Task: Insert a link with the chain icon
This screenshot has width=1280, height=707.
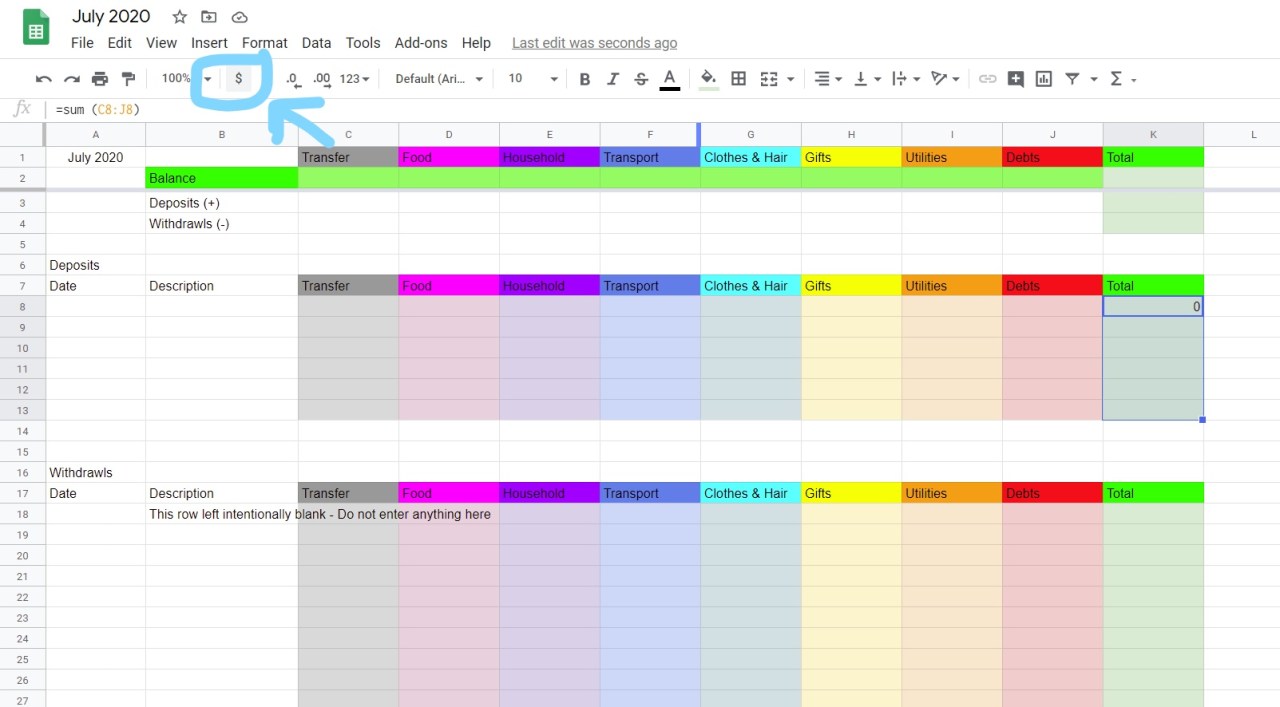Action: point(988,78)
